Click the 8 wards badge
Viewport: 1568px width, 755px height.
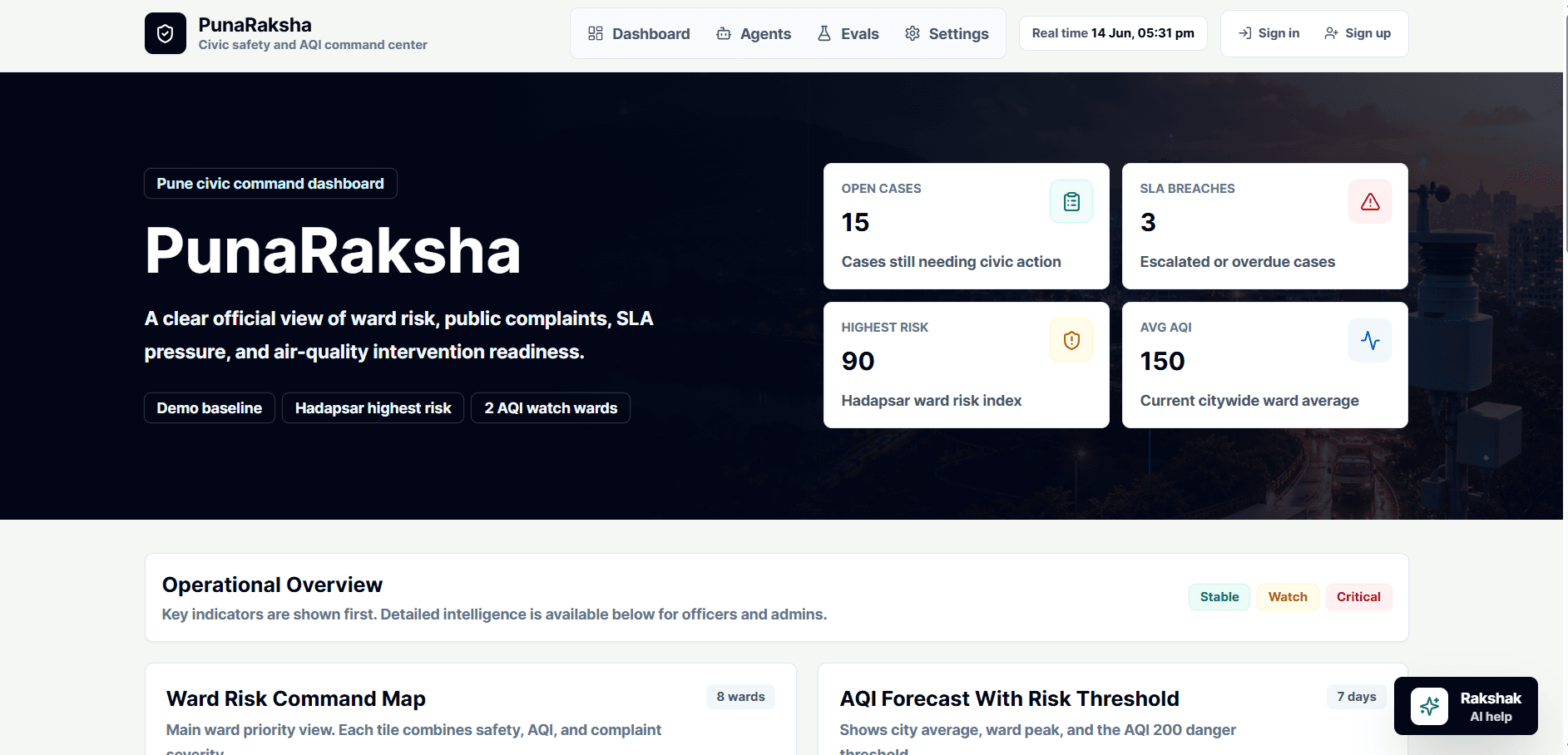[740, 697]
